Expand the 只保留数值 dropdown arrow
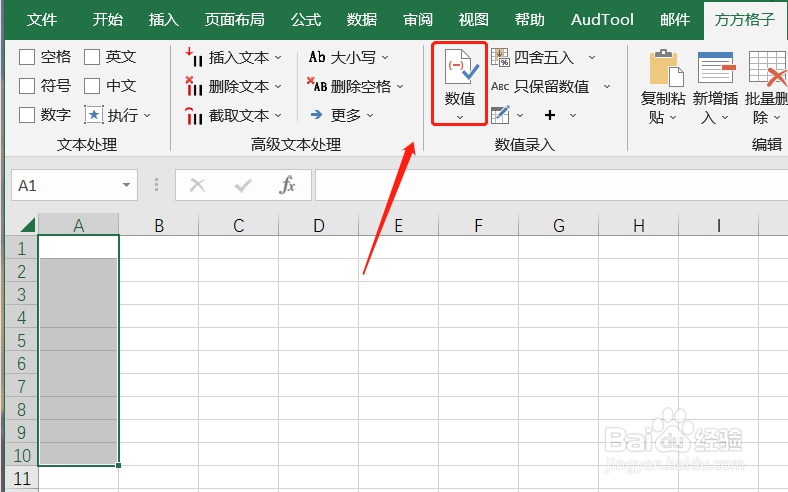The image size is (788, 492). 607,87
